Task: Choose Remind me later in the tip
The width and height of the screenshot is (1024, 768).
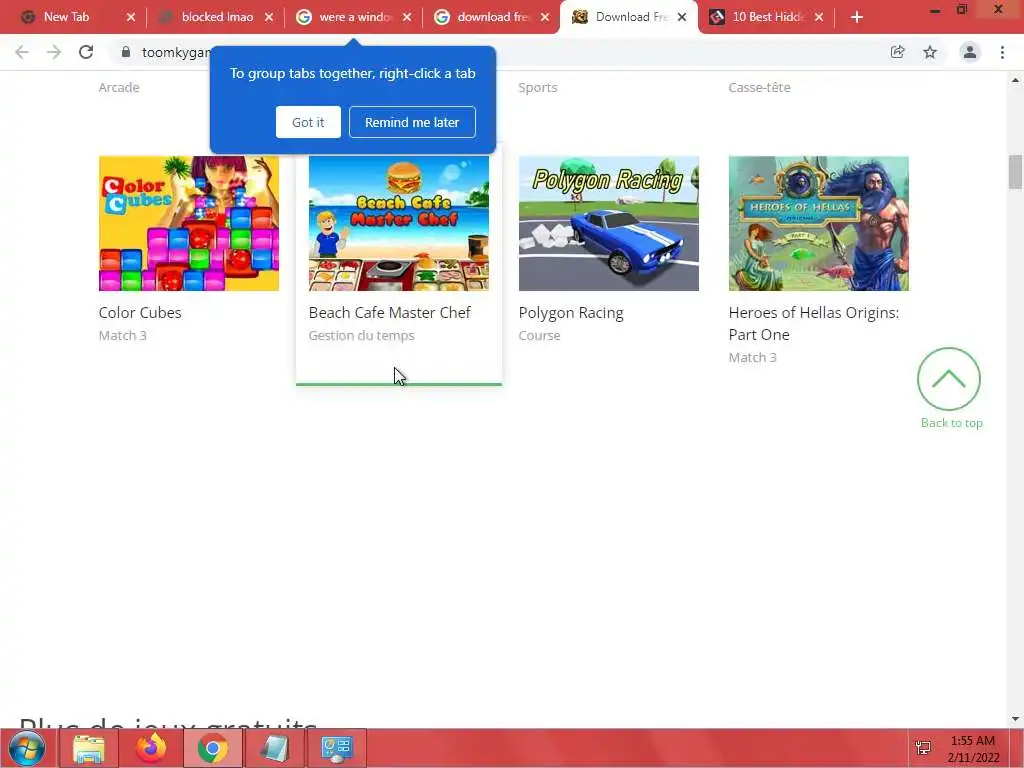Action: (412, 122)
